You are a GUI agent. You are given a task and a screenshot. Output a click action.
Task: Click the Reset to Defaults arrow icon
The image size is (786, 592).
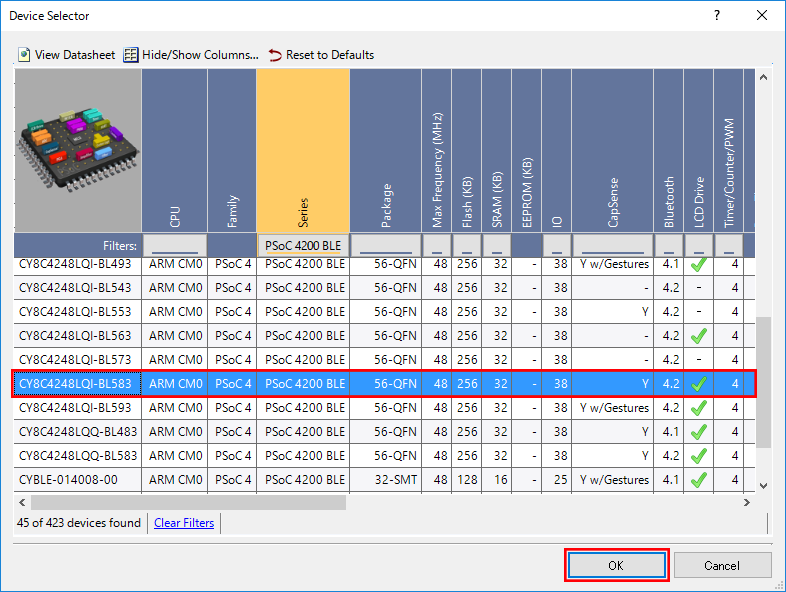point(275,55)
